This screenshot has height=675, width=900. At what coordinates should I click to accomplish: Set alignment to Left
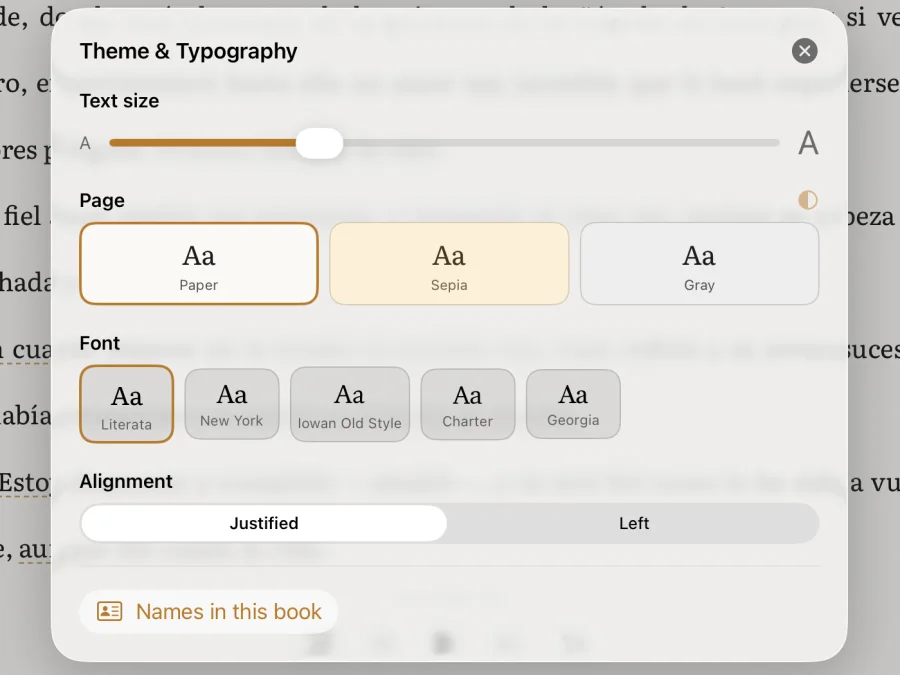[x=634, y=523]
